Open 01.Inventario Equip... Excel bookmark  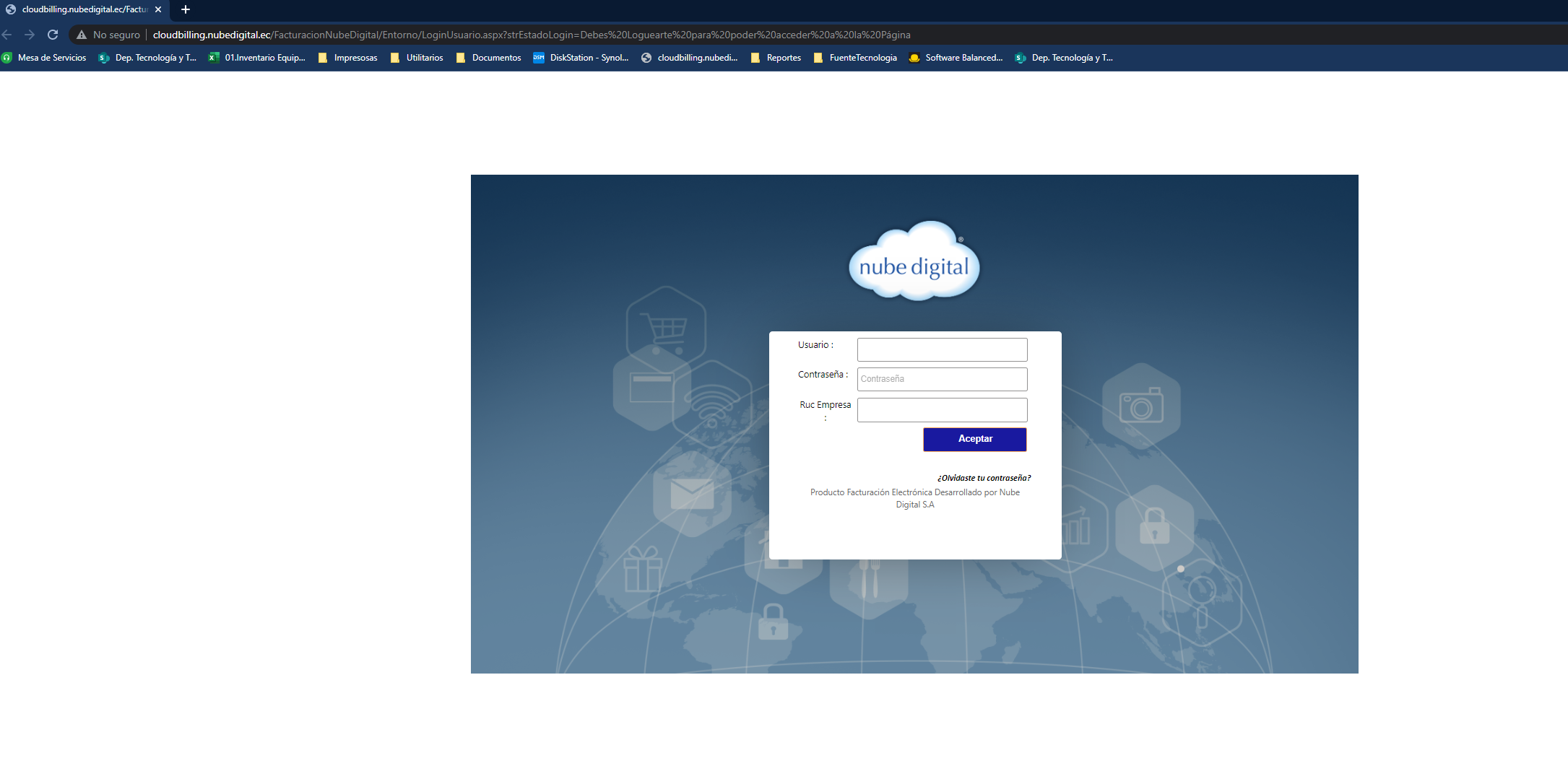(257, 58)
